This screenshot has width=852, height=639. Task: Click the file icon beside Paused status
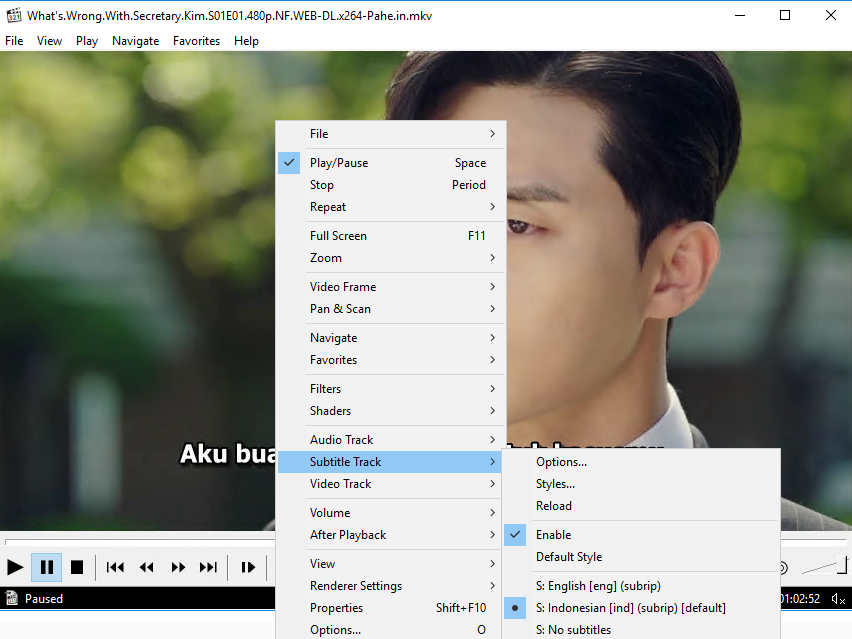pyautogui.click(x=11, y=598)
